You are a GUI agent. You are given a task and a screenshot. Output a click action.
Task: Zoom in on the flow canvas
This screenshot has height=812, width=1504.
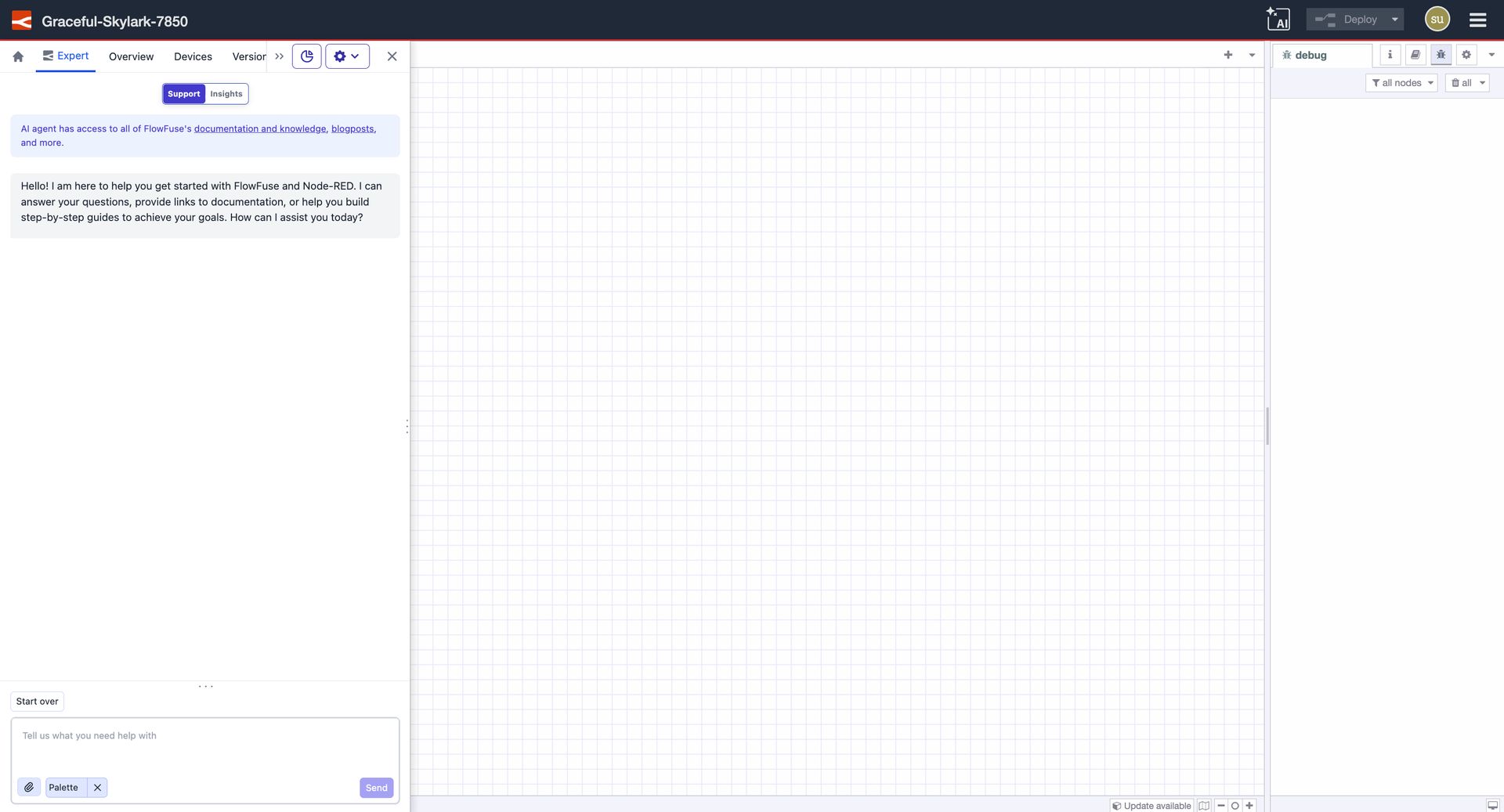[1250, 805]
